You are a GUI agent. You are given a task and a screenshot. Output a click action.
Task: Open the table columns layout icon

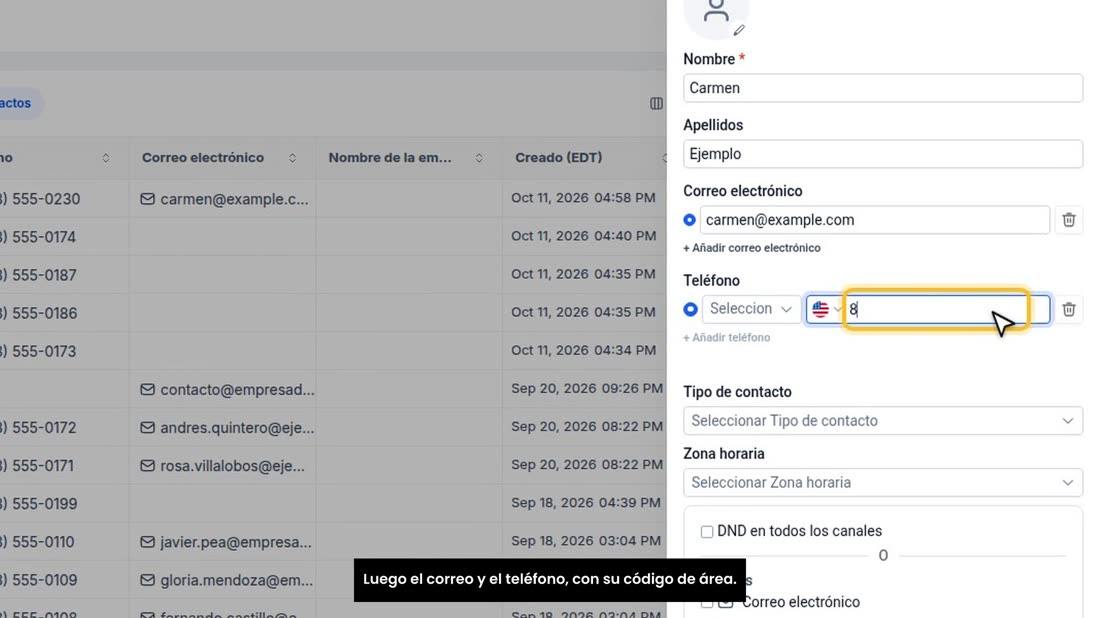(656, 103)
